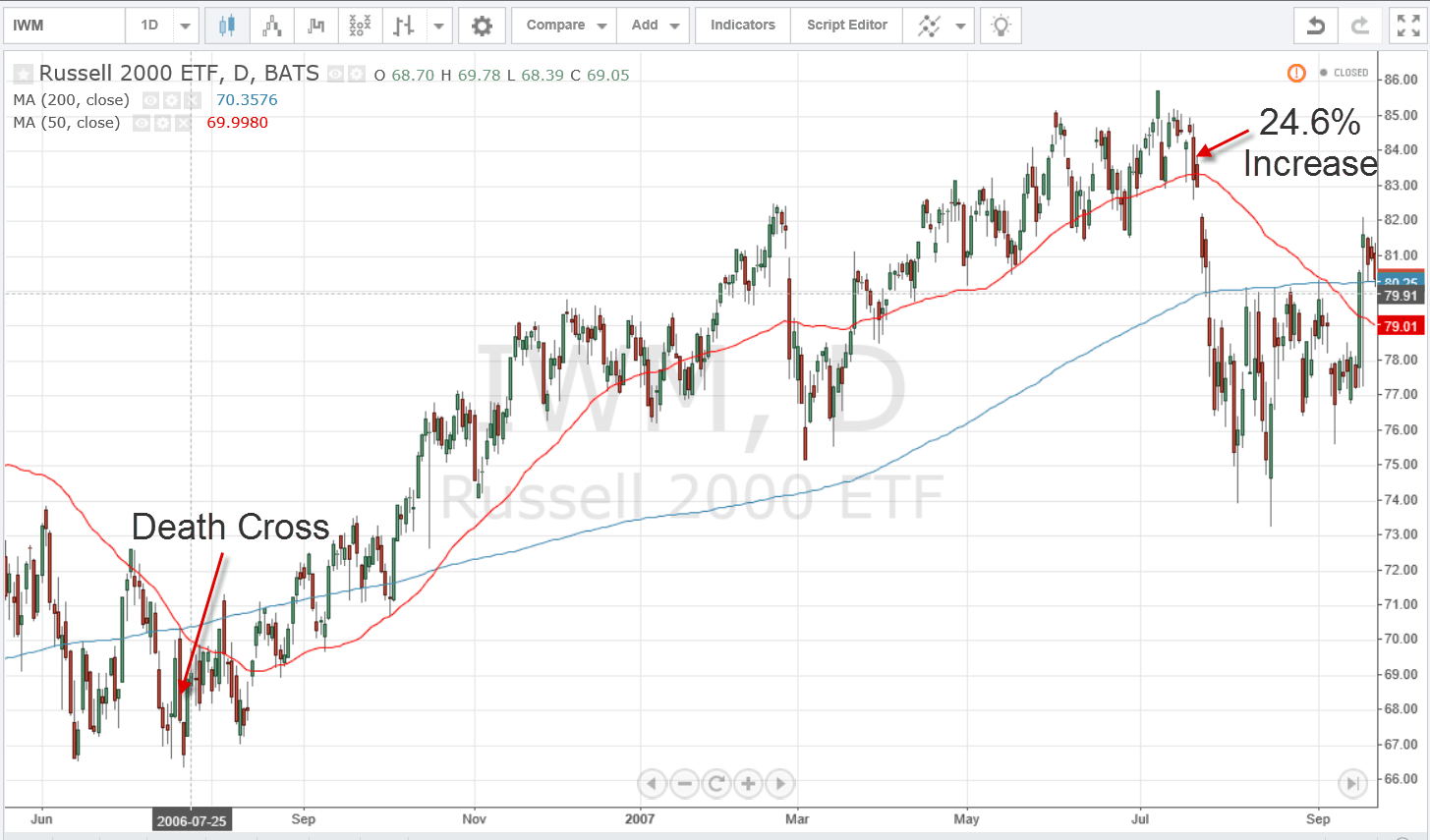Image resolution: width=1430 pixels, height=840 pixels.
Task: Switch to the Script Editor
Action: pos(845,25)
